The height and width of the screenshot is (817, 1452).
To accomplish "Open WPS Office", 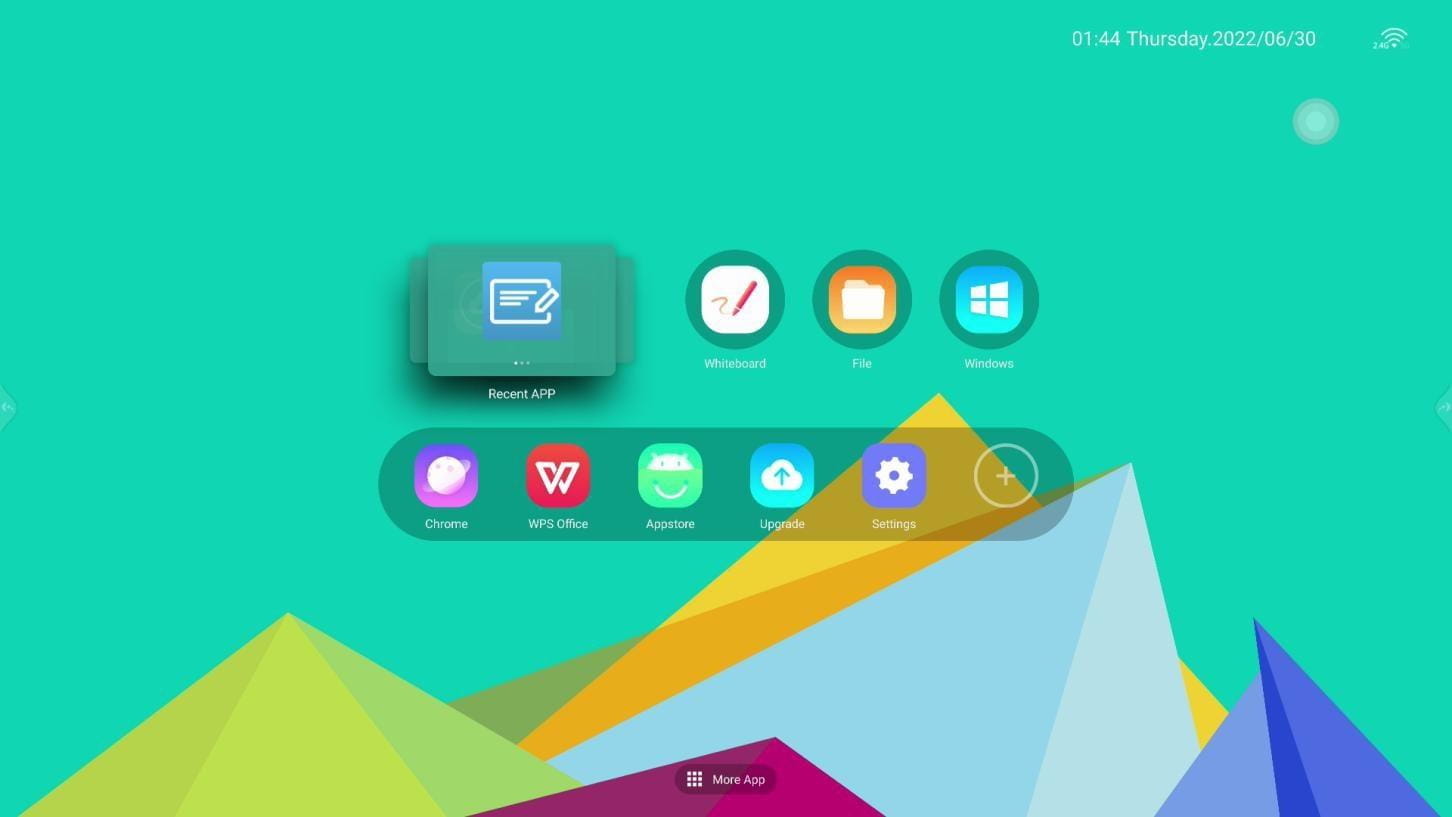I will 558,476.
